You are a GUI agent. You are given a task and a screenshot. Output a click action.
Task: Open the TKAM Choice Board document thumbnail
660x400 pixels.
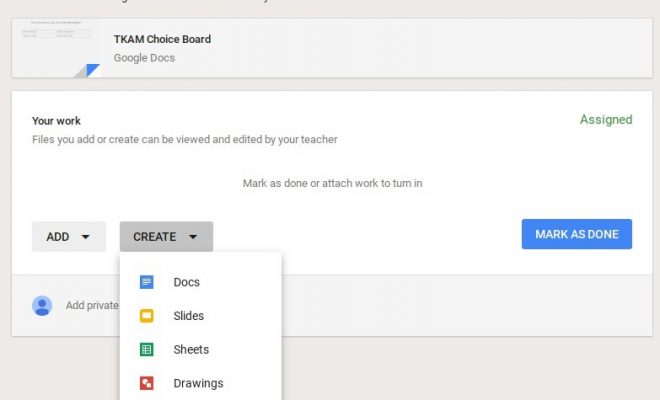[56, 48]
